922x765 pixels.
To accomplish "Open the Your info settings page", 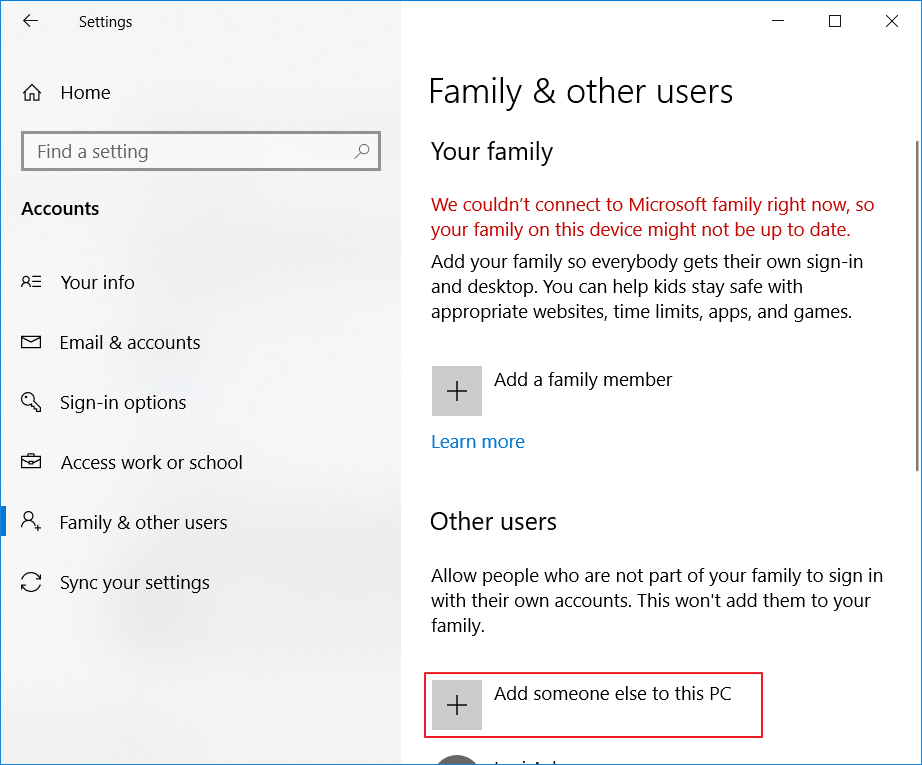I will pos(97,282).
